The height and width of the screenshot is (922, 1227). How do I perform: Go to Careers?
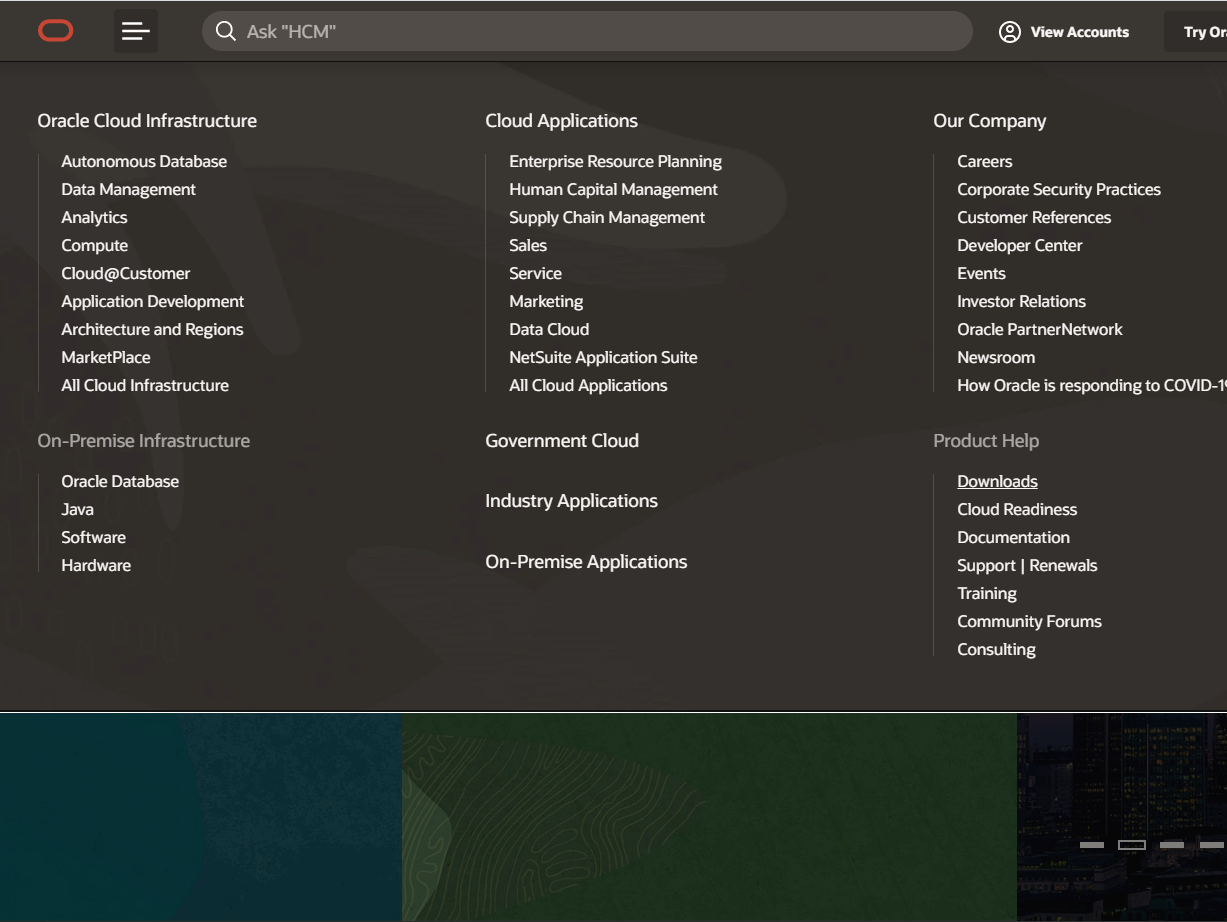coord(984,162)
